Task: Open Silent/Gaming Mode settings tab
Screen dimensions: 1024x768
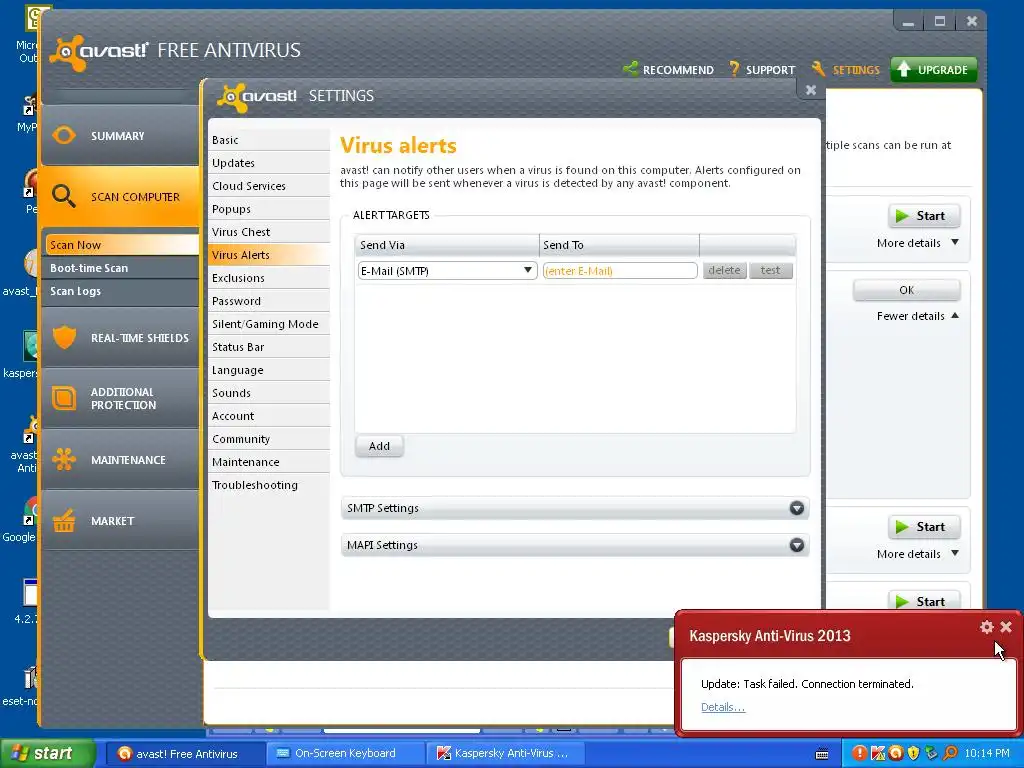Action: (x=269, y=324)
